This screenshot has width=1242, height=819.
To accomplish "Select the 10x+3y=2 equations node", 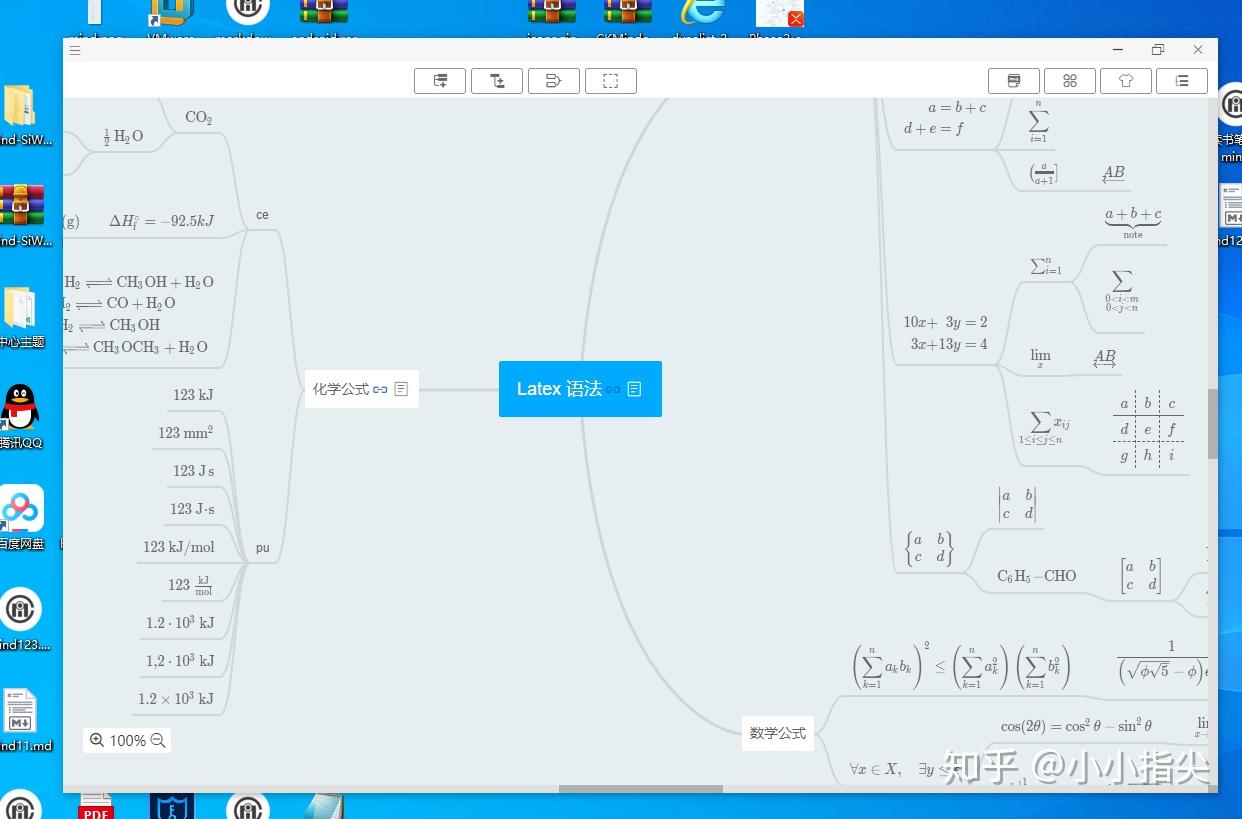I will 946,333.
